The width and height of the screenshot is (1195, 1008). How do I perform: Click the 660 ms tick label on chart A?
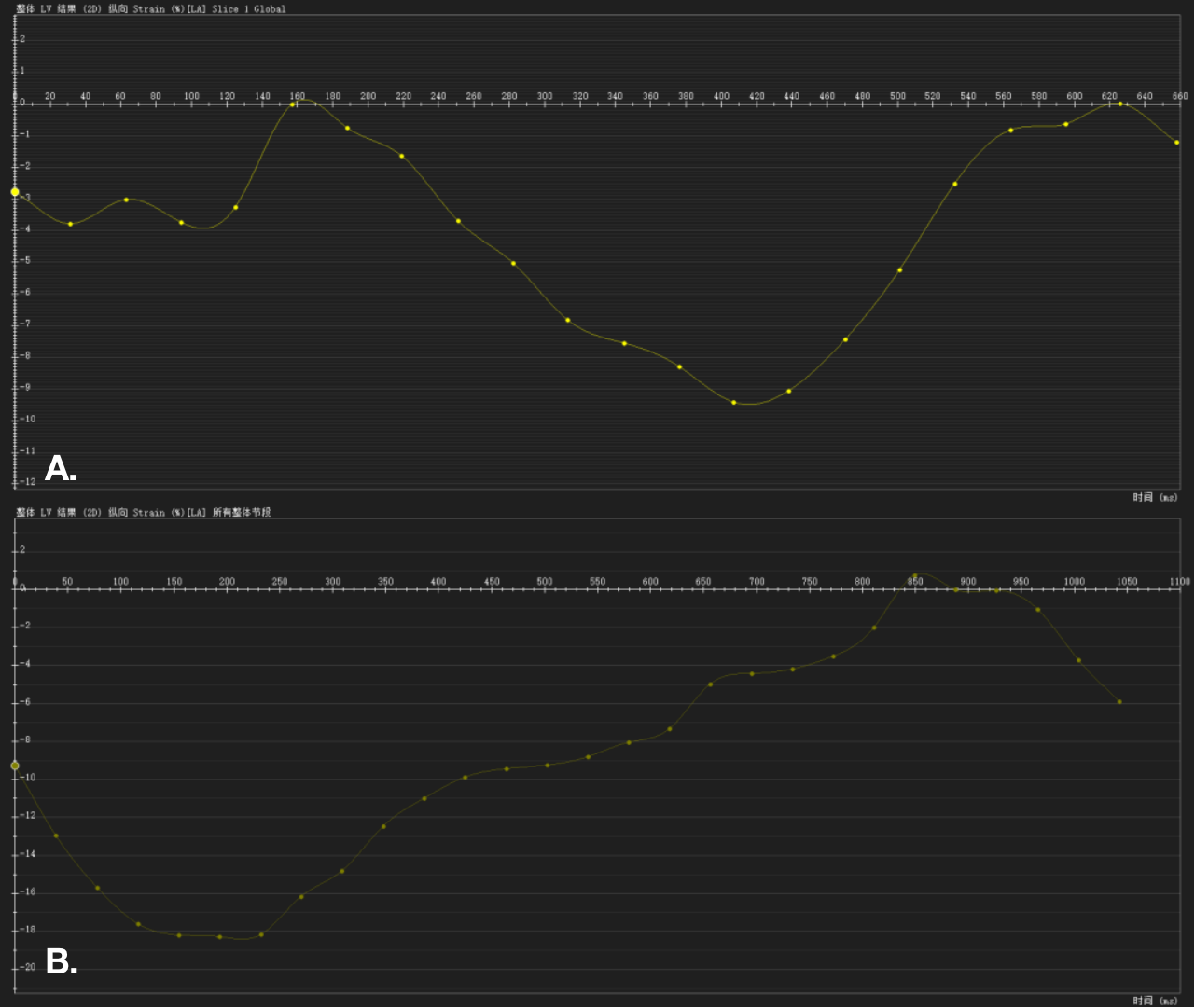tap(1180, 96)
